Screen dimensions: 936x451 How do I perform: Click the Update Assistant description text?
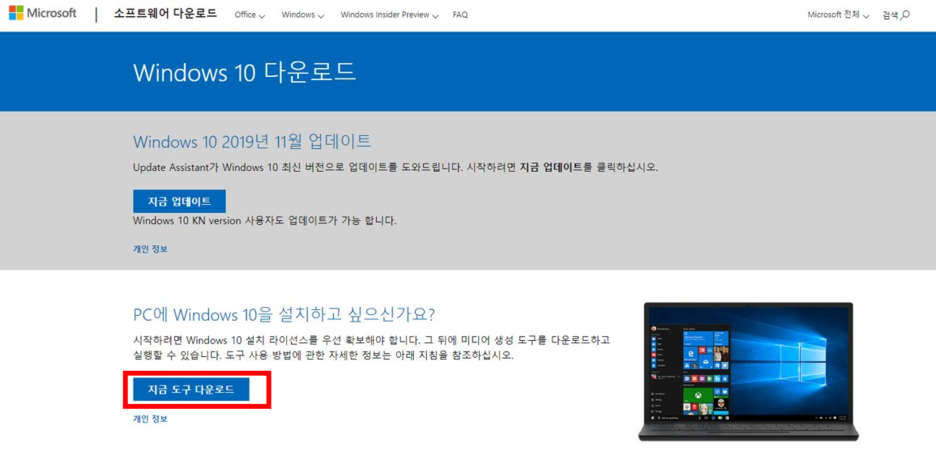[x=395, y=168]
